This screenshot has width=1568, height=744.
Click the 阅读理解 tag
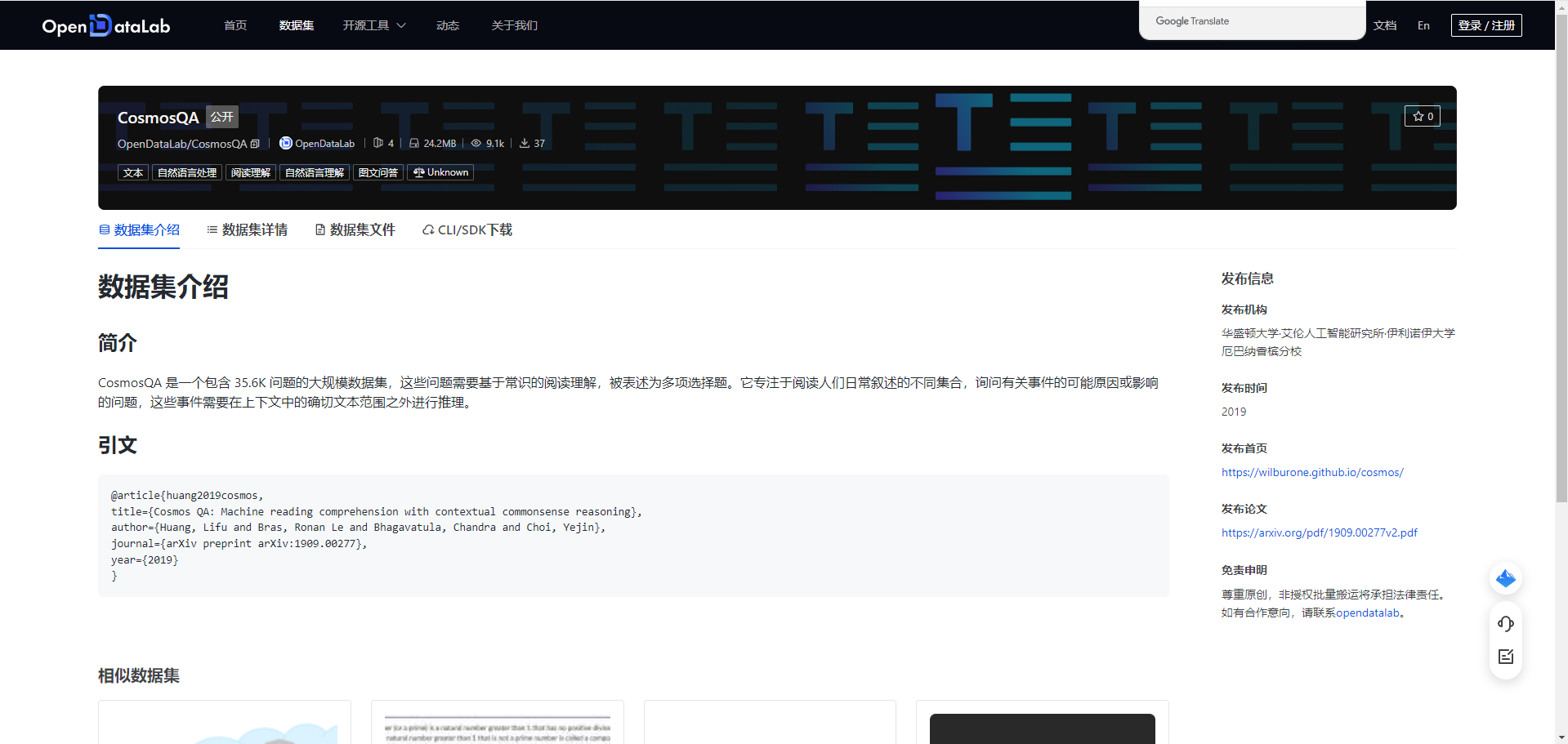point(251,172)
